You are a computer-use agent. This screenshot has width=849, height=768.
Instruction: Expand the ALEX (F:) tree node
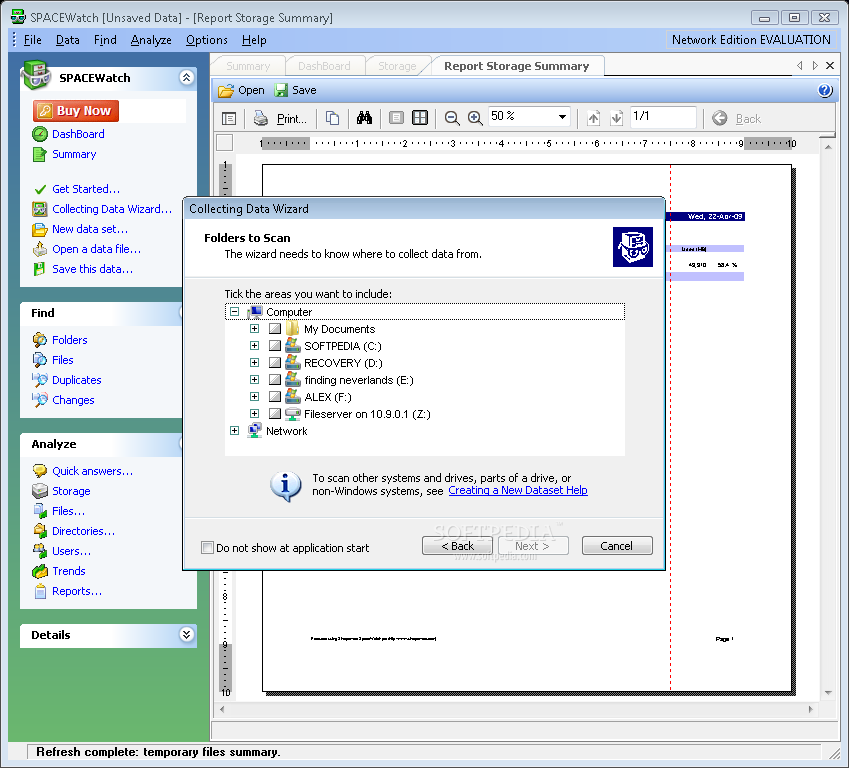(x=254, y=396)
